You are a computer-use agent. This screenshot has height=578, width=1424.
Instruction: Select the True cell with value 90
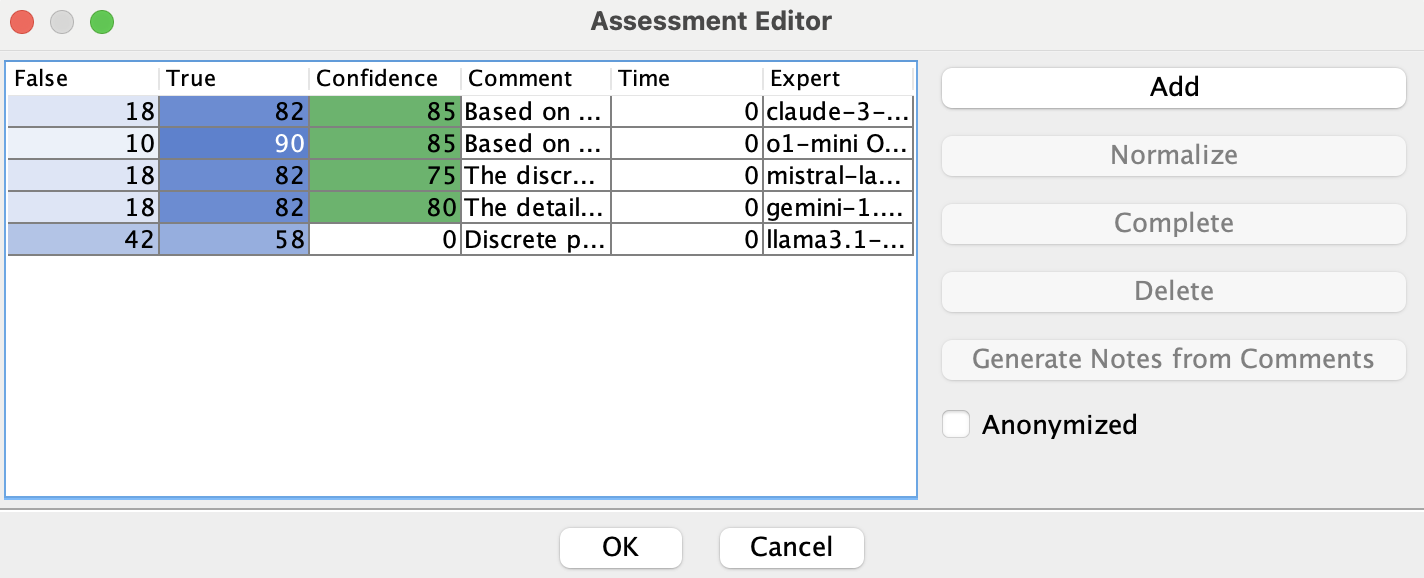click(x=234, y=144)
